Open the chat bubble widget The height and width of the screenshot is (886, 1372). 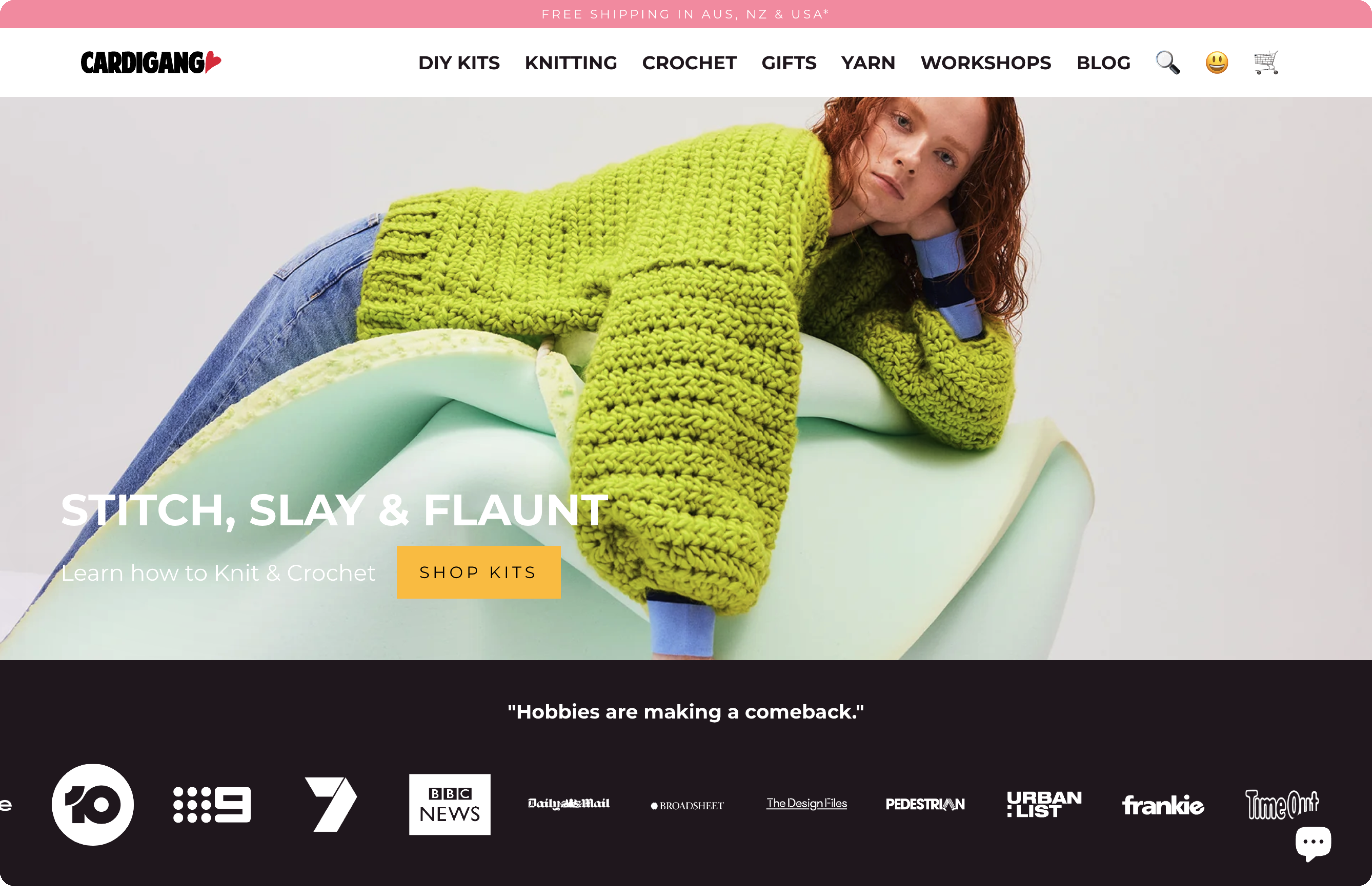1313,843
